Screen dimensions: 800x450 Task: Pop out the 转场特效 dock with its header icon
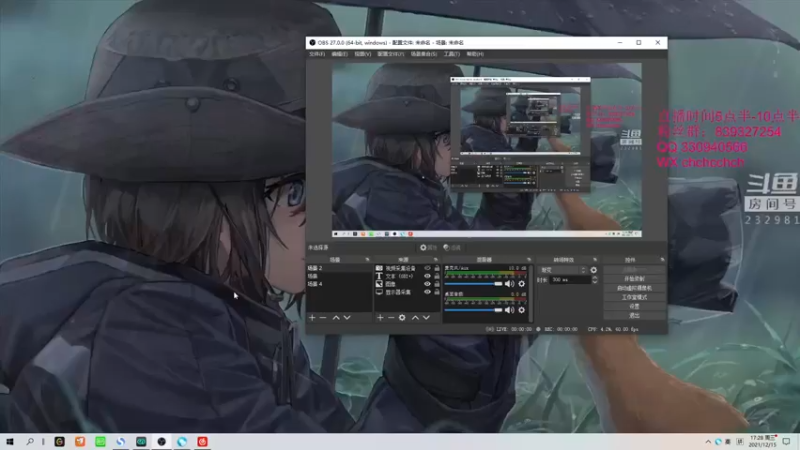(595, 260)
